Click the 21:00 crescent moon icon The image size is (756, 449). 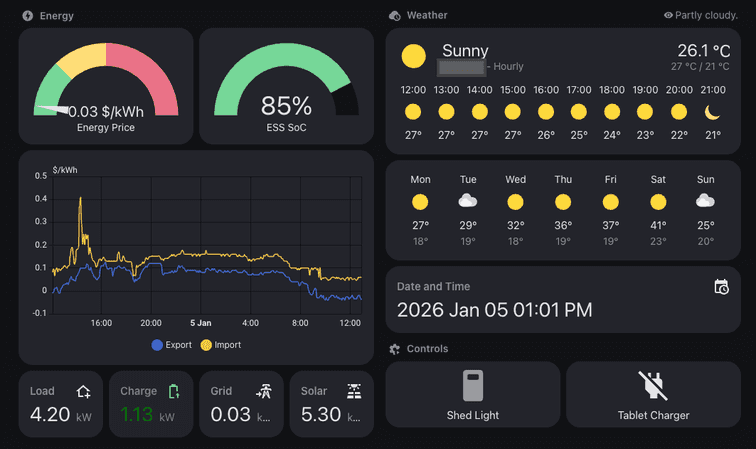pos(712,112)
